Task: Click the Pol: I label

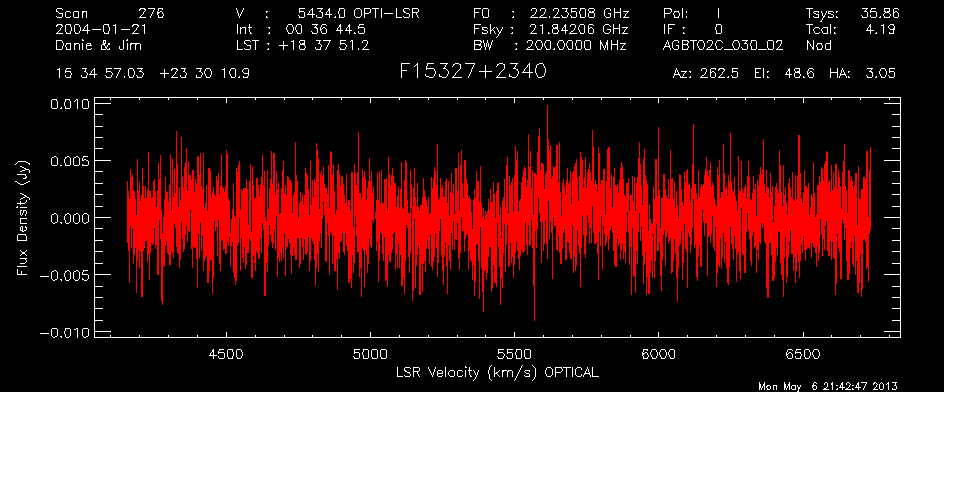Action: 692,13
